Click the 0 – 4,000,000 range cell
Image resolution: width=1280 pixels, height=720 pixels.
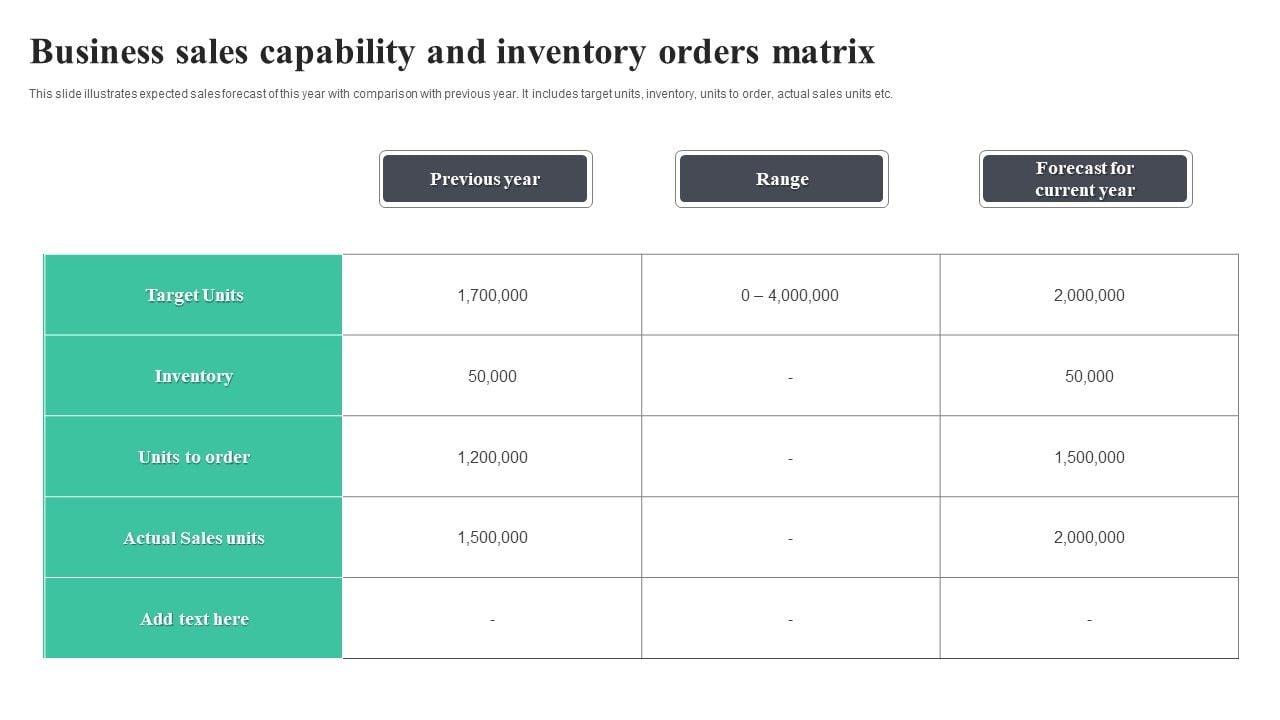point(790,295)
